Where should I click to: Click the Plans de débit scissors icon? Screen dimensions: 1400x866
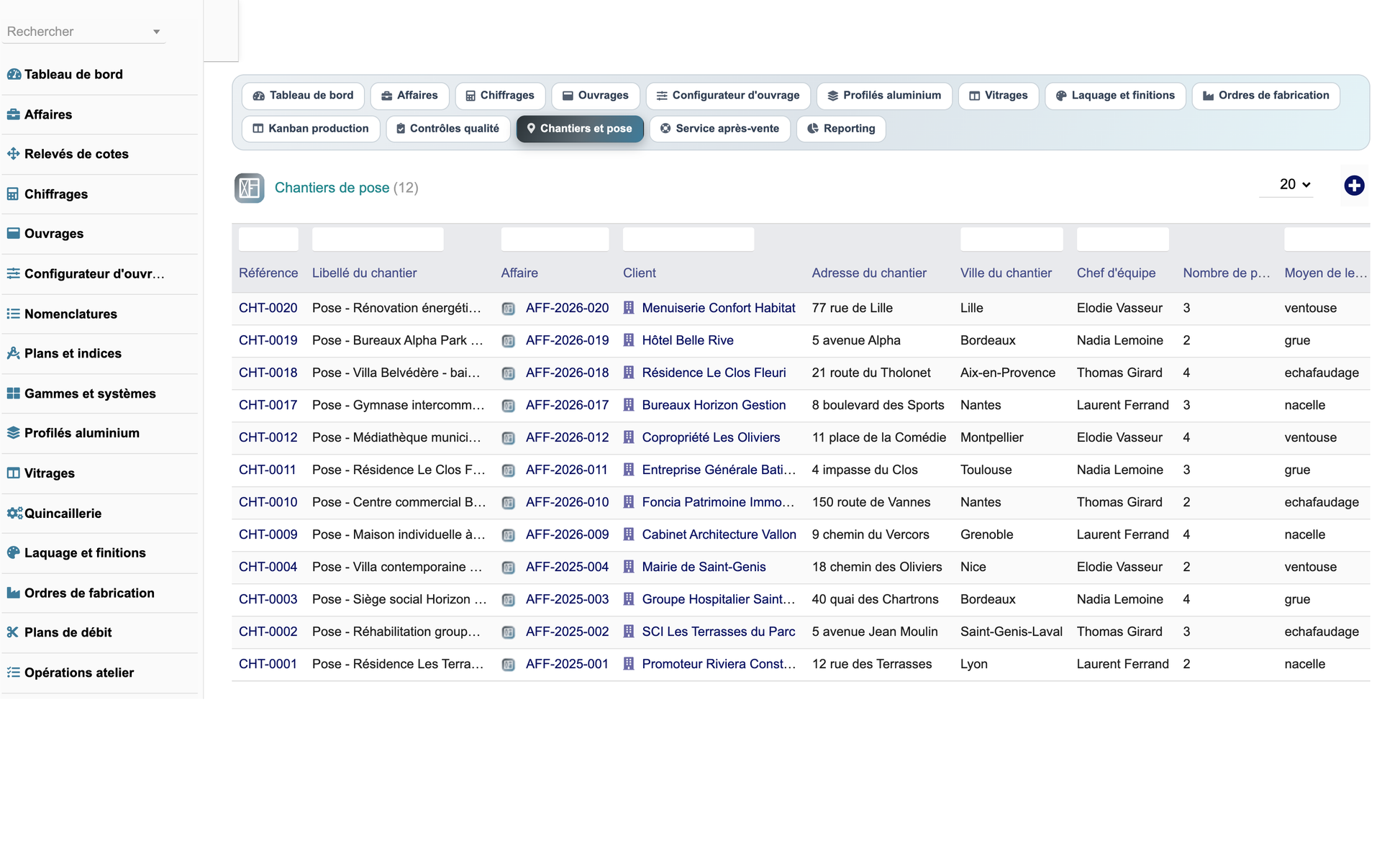tap(13, 632)
